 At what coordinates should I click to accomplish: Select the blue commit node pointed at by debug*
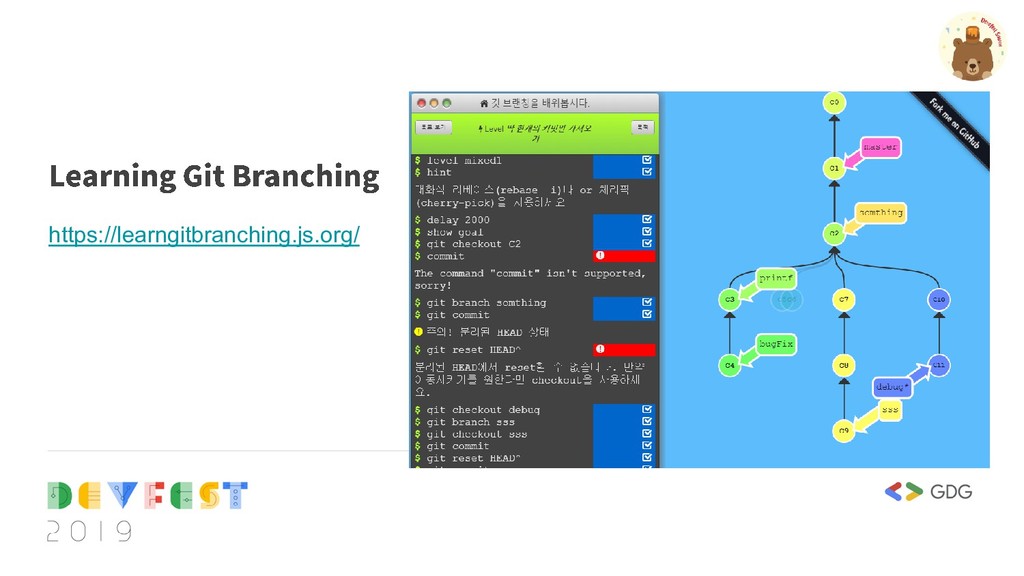pos(938,365)
